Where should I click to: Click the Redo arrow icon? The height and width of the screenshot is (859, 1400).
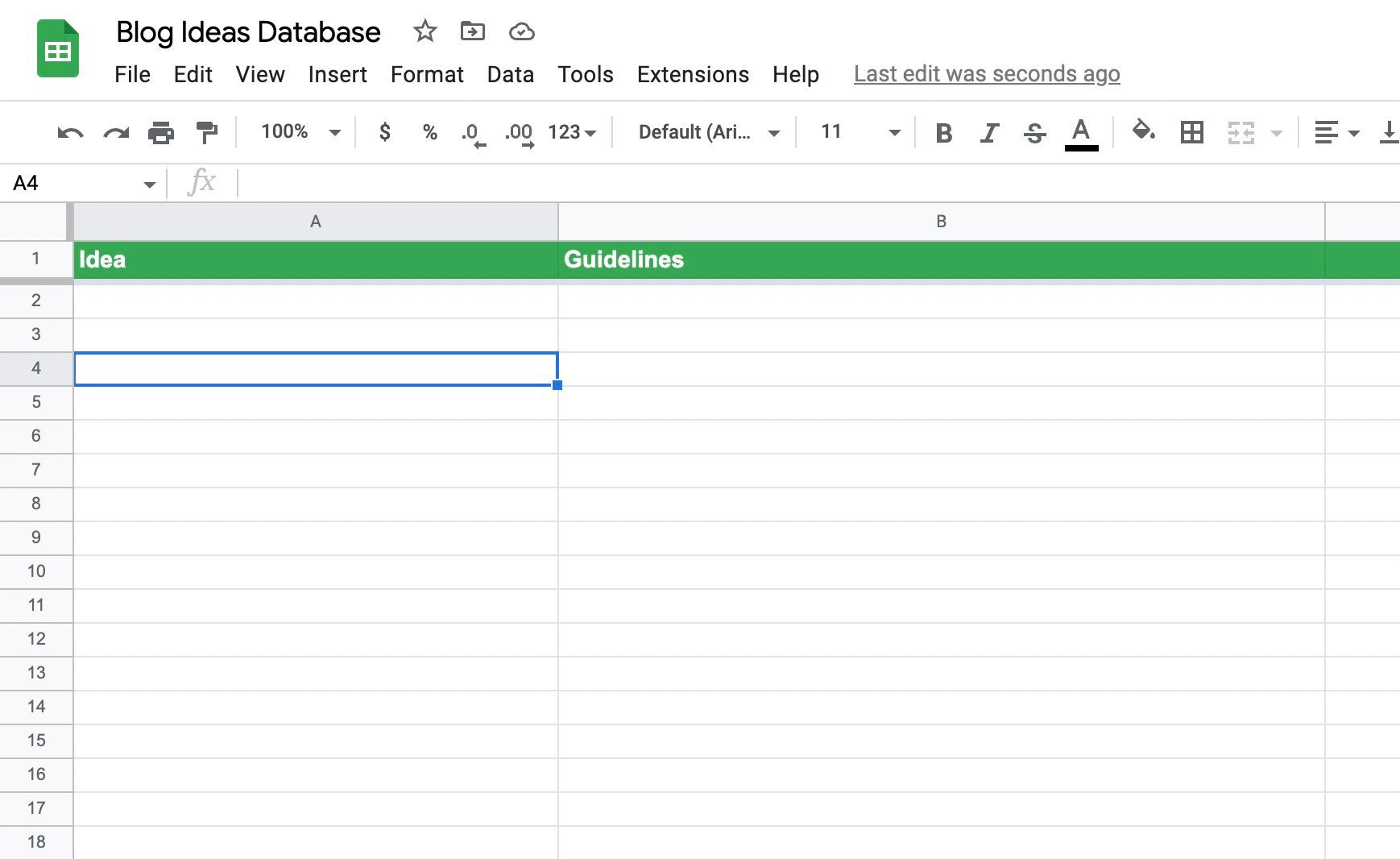coord(116,132)
